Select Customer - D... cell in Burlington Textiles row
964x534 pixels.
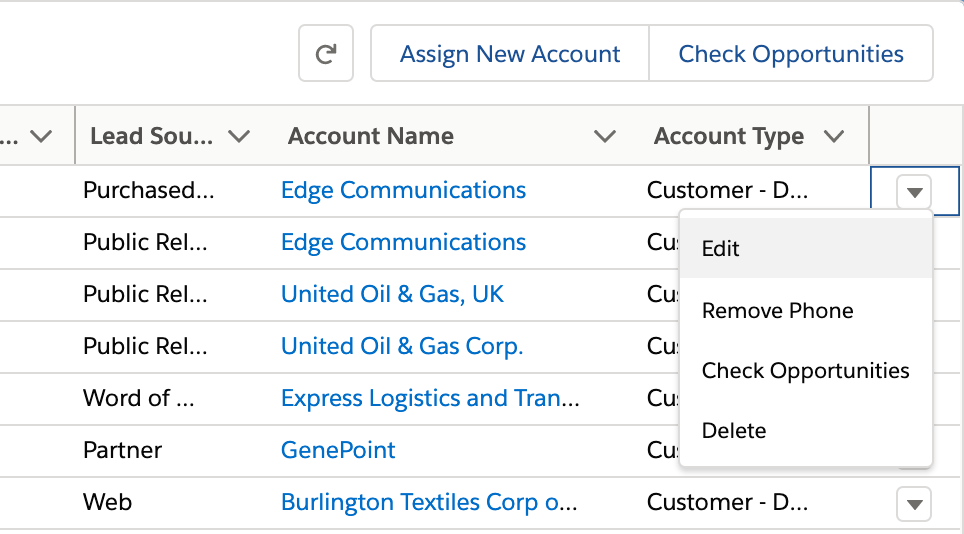point(727,502)
